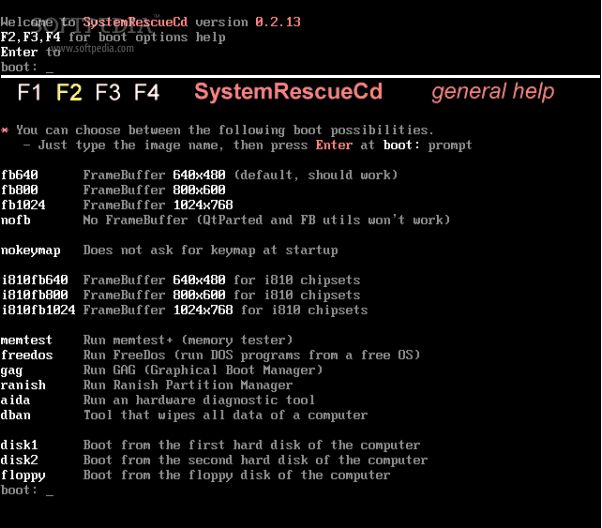602x528 pixels.
Task: Click the fb640 boot option
Action: point(20,175)
